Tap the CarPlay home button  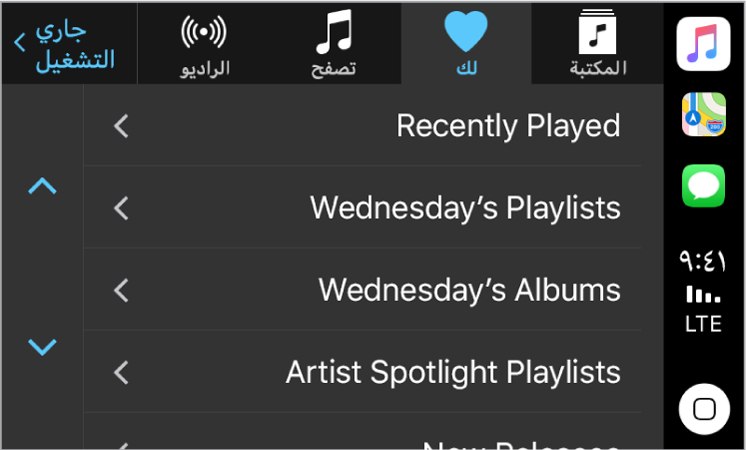click(x=704, y=409)
